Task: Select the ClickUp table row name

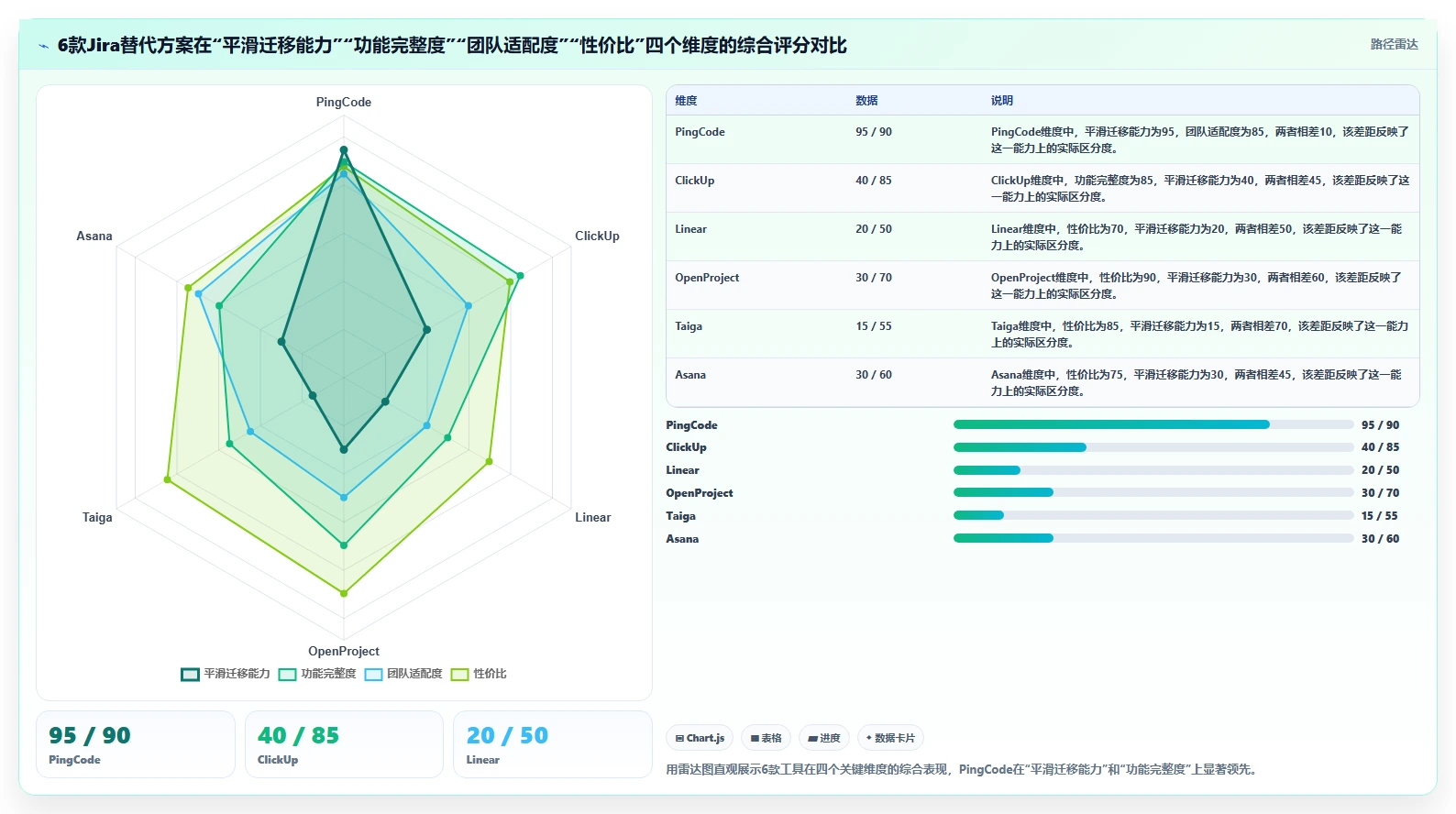Action: point(694,181)
